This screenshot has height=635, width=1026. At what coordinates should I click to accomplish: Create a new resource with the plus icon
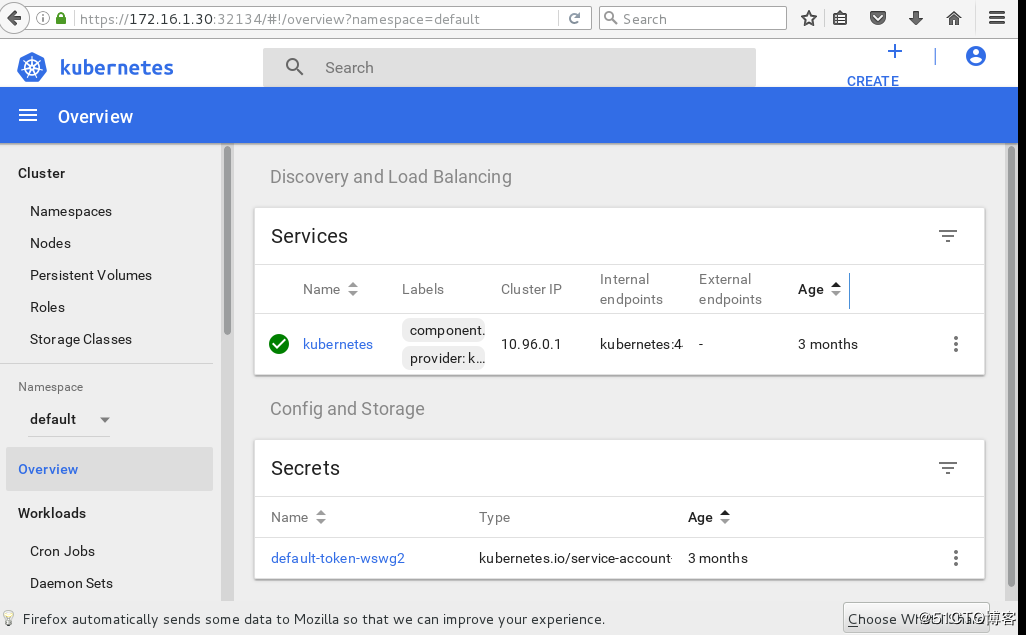[894, 52]
